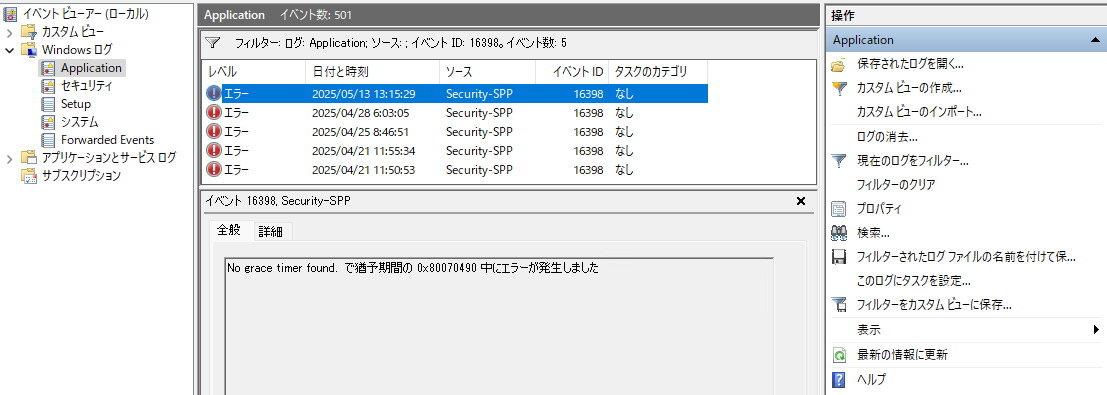Click the カスタム ビュー folder icon
This screenshot has width=1107, height=395.
[x=29, y=32]
